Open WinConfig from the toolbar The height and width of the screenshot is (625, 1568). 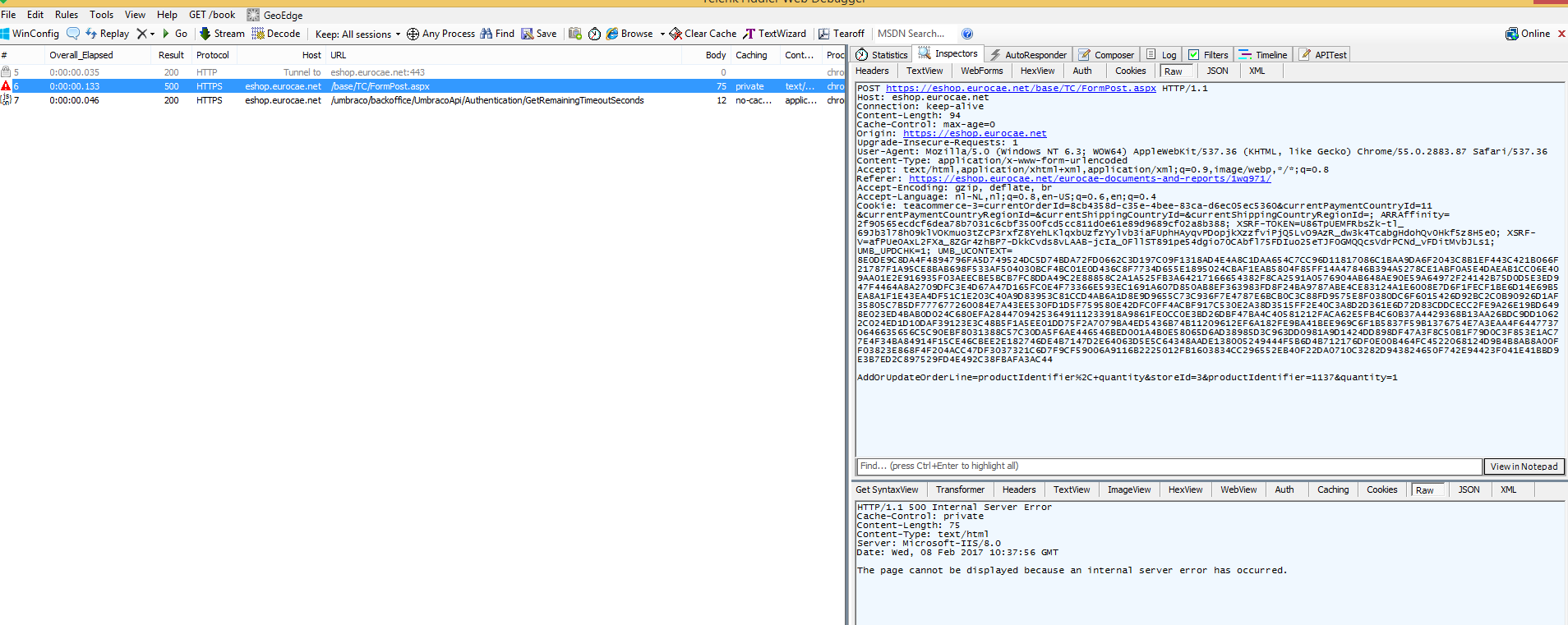tap(30, 34)
